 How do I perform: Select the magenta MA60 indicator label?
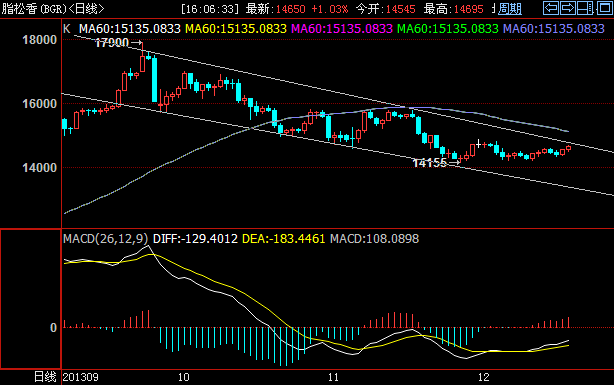342,29
